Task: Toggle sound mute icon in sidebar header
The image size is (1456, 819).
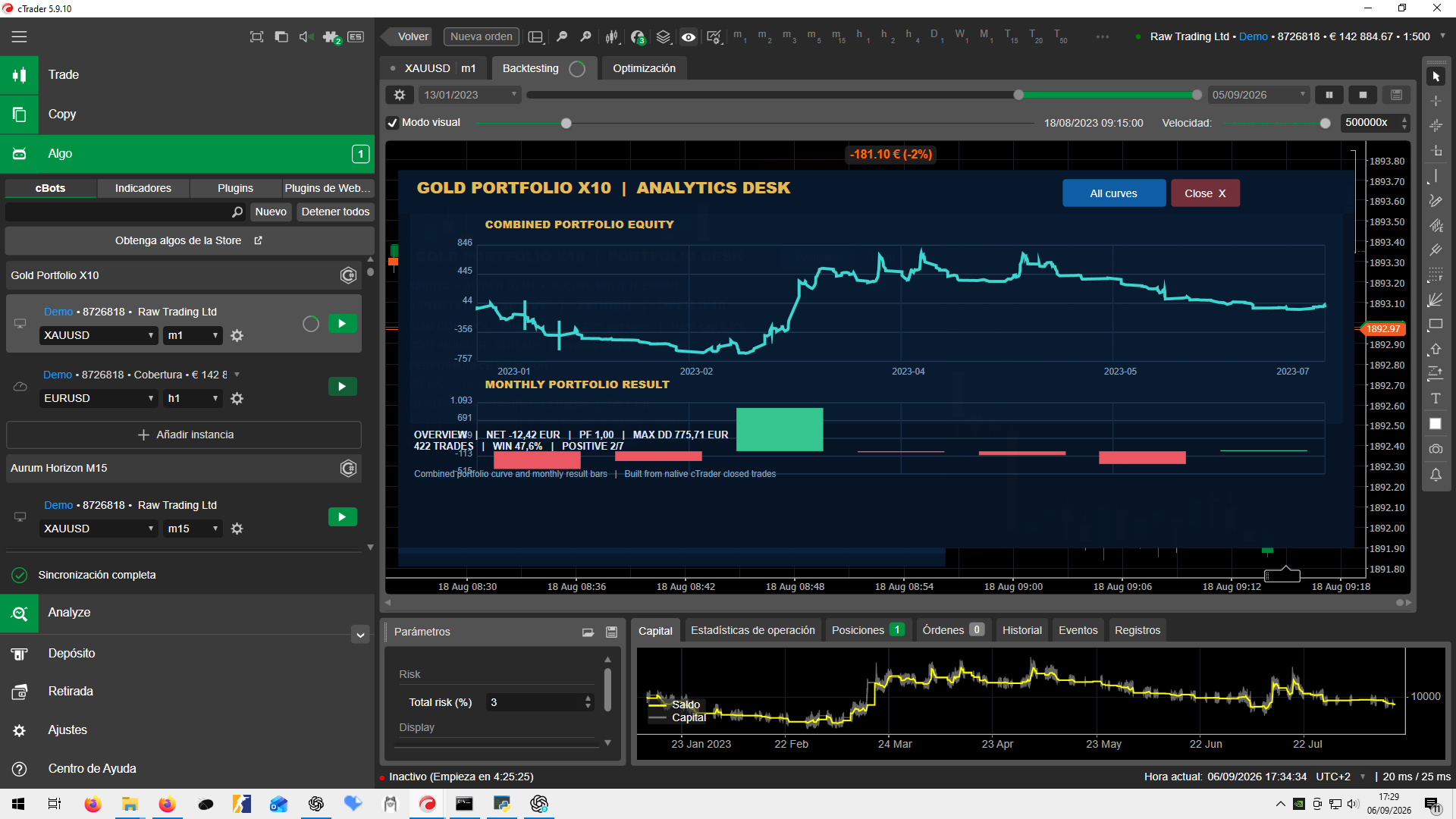Action: pos(306,36)
